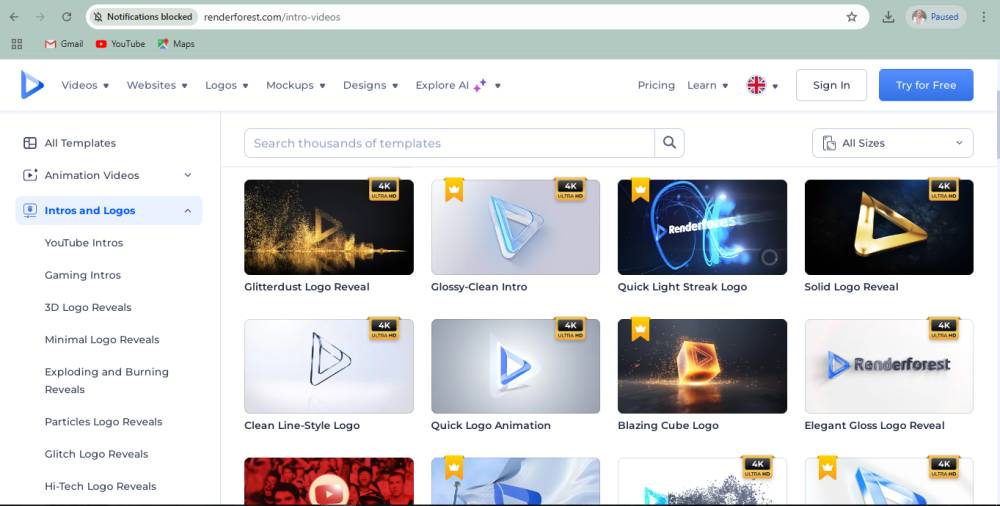This screenshot has height=506, width=1000.
Task: Click the UK flag language icon
Action: [x=756, y=85]
